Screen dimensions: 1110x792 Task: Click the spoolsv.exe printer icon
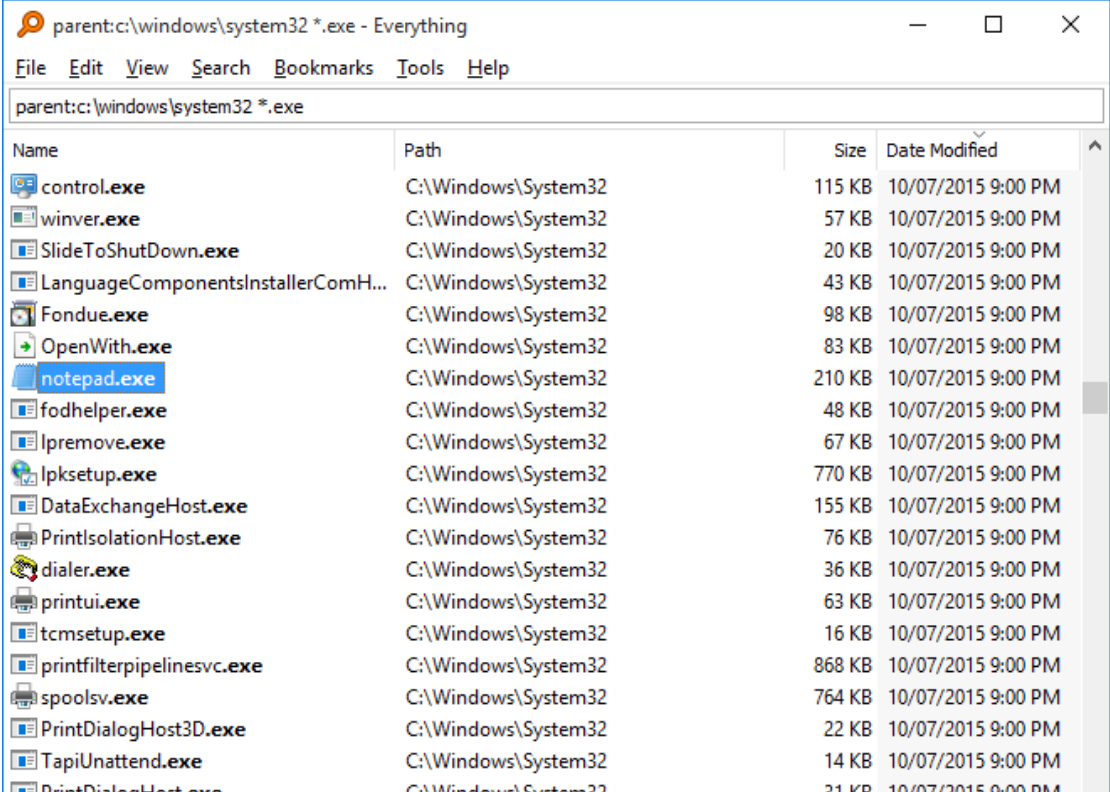tap(22, 695)
